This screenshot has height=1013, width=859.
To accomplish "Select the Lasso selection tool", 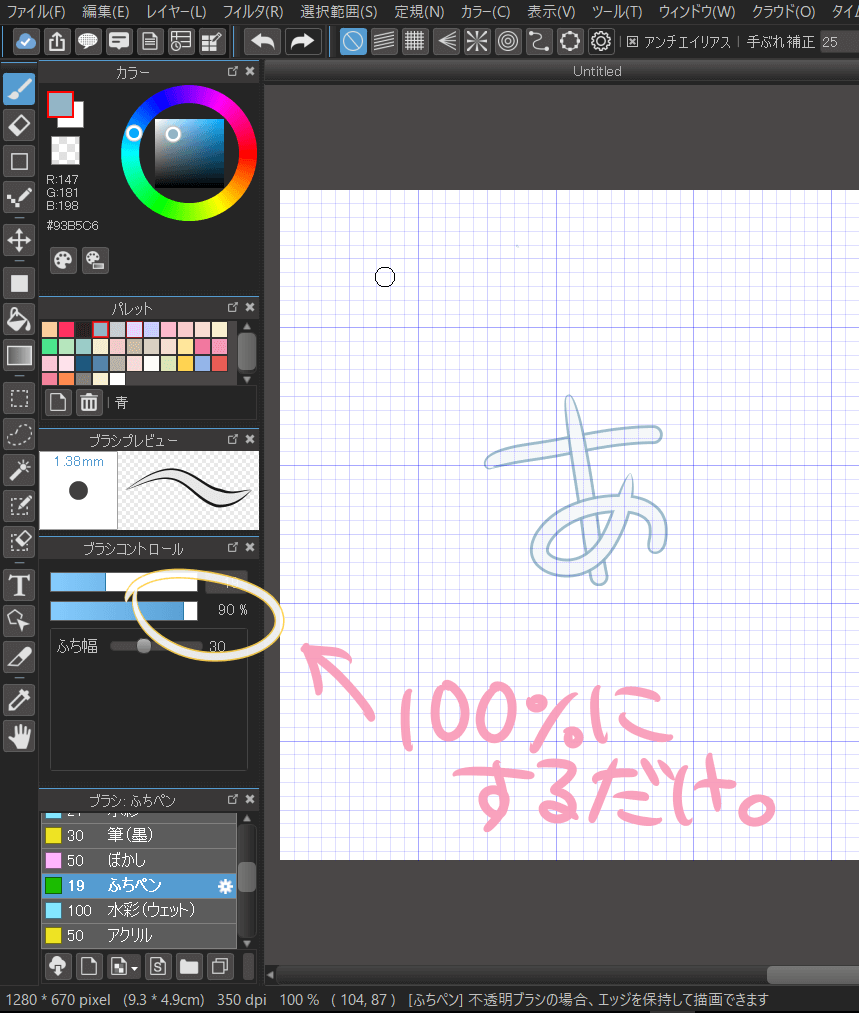I will pos(19,434).
